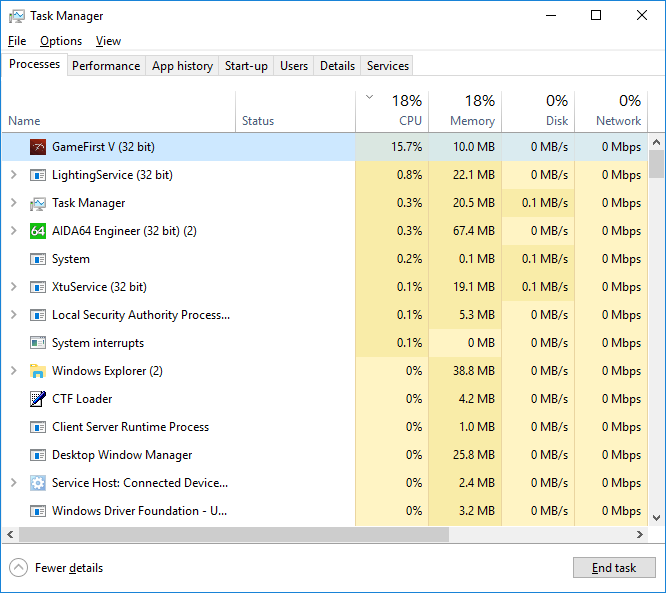
Task: Select the CTF Loader process name
Action: pos(82,399)
